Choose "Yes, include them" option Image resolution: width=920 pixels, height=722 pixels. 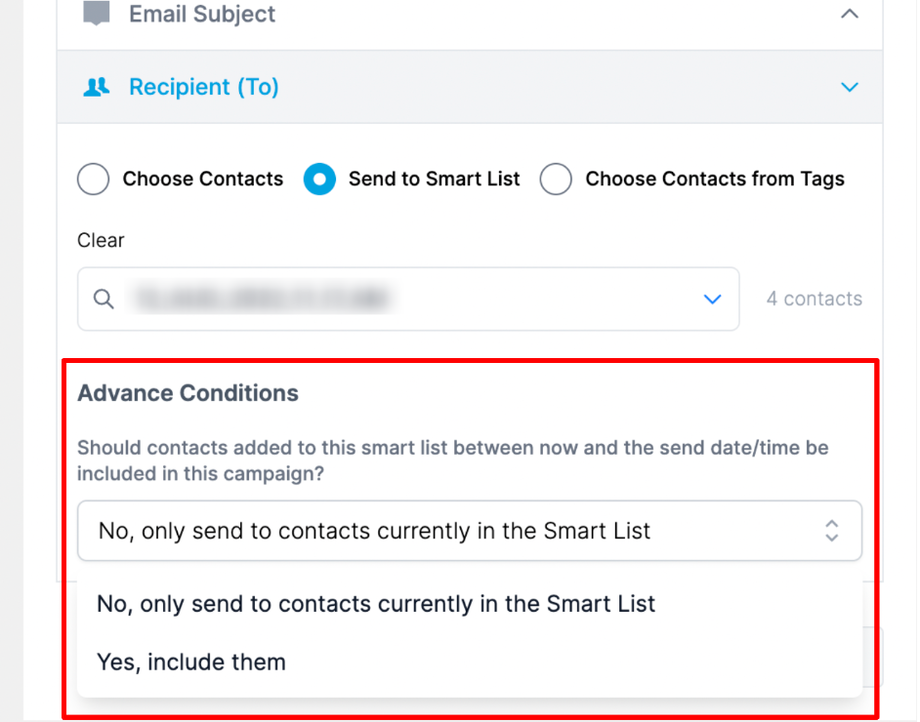[x=191, y=662]
